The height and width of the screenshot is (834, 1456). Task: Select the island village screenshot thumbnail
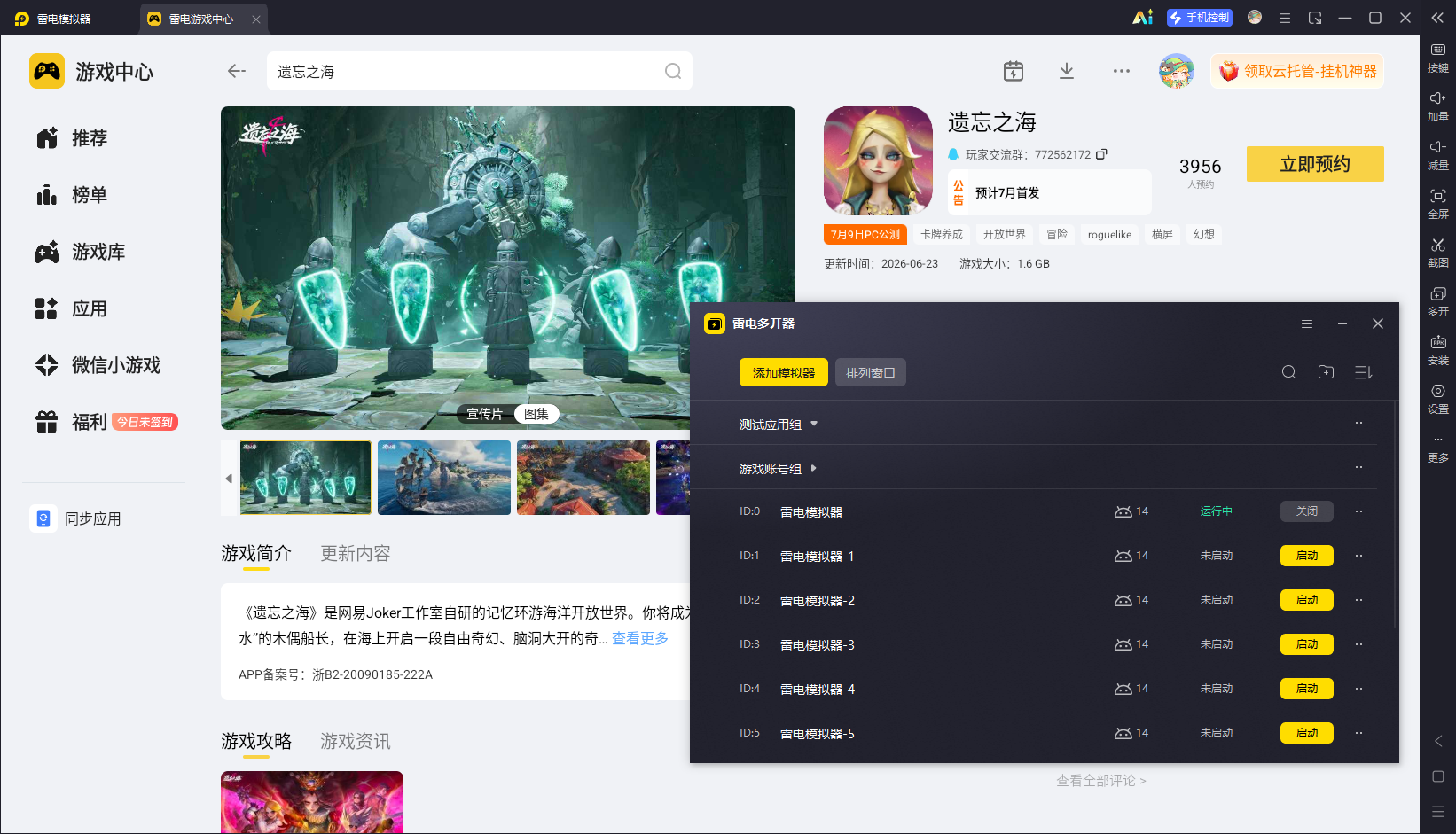click(x=583, y=478)
